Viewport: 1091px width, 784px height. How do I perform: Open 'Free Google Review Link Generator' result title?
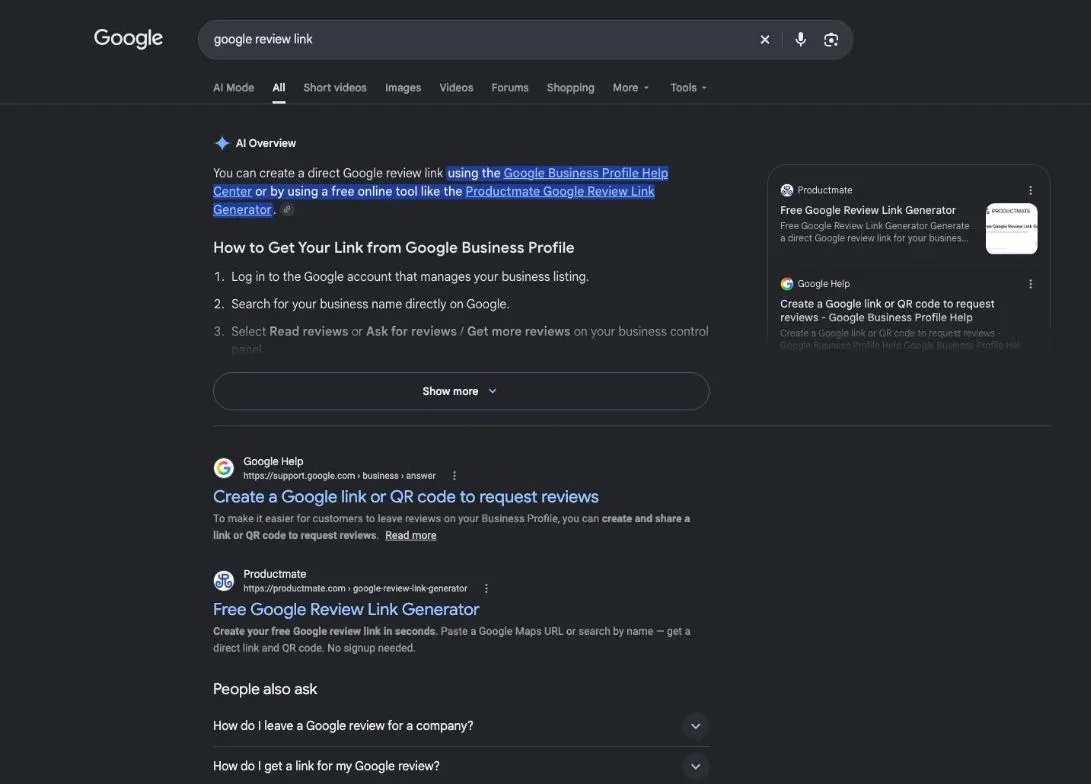[x=346, y=609]
